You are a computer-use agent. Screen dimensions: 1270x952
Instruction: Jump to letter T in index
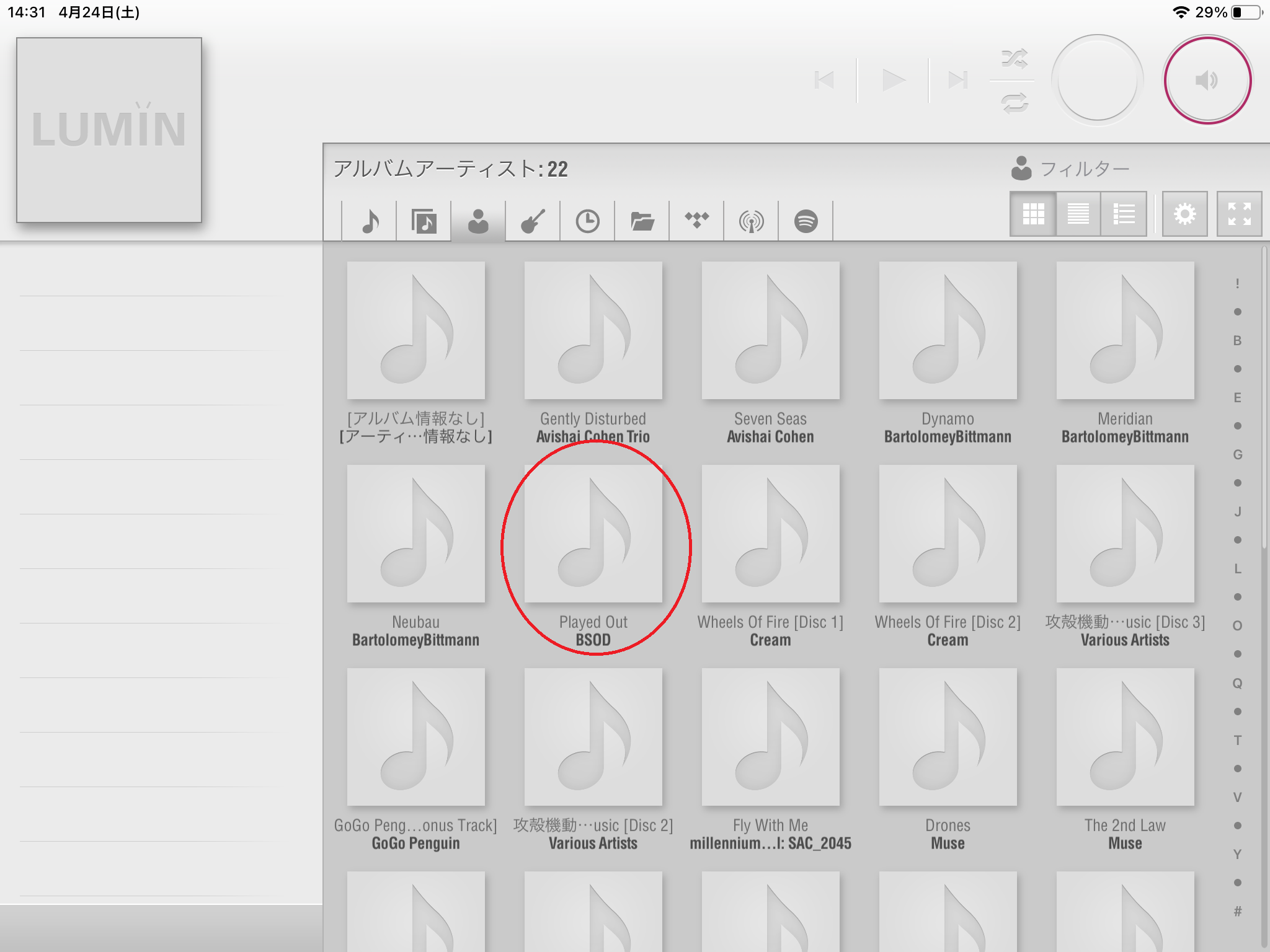pyautogui.click(x=1237, y=740)
